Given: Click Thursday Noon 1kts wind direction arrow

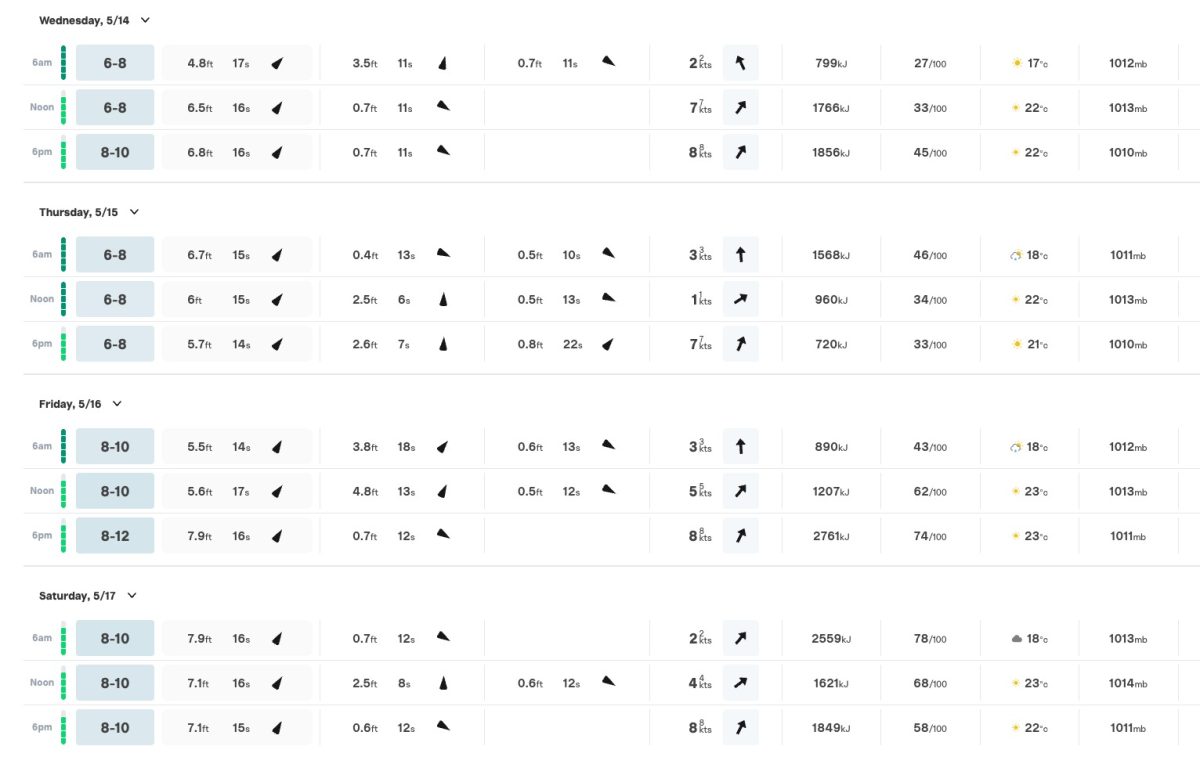Looking at the screenshot, I should [x=740, y=299].
